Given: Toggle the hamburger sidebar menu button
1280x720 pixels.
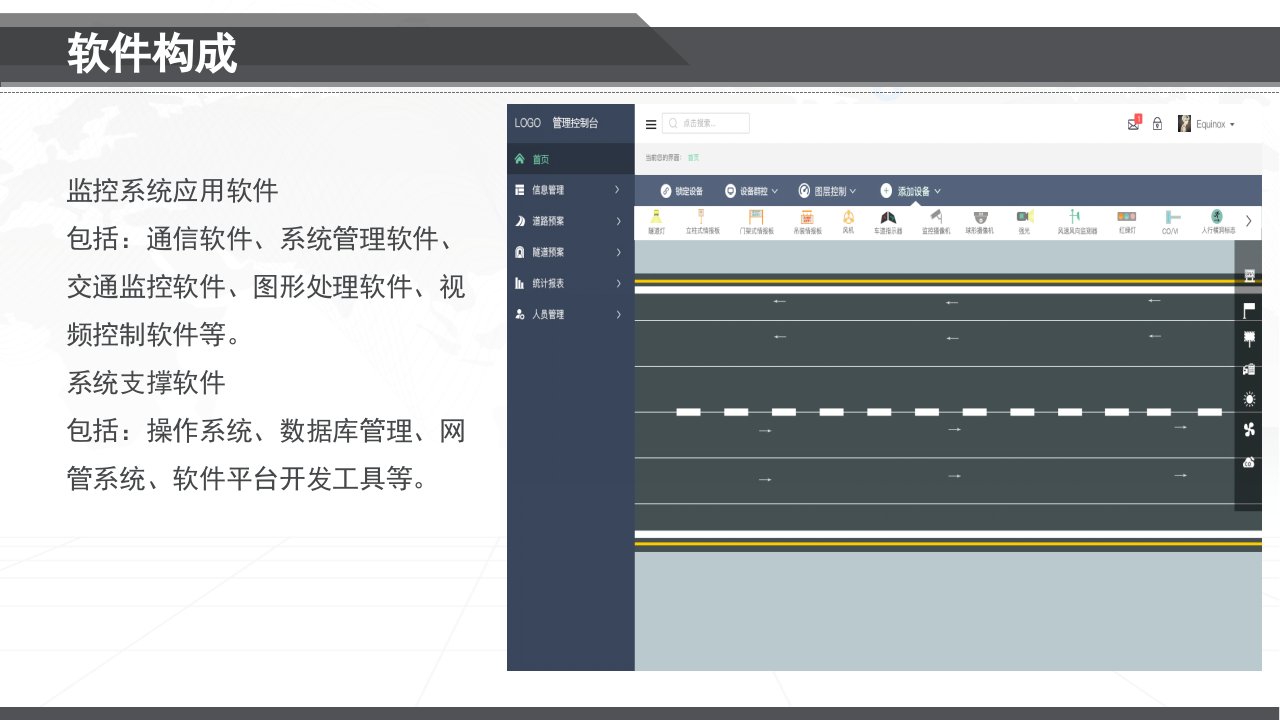Looking at the screenshot, I should point(651,125).
